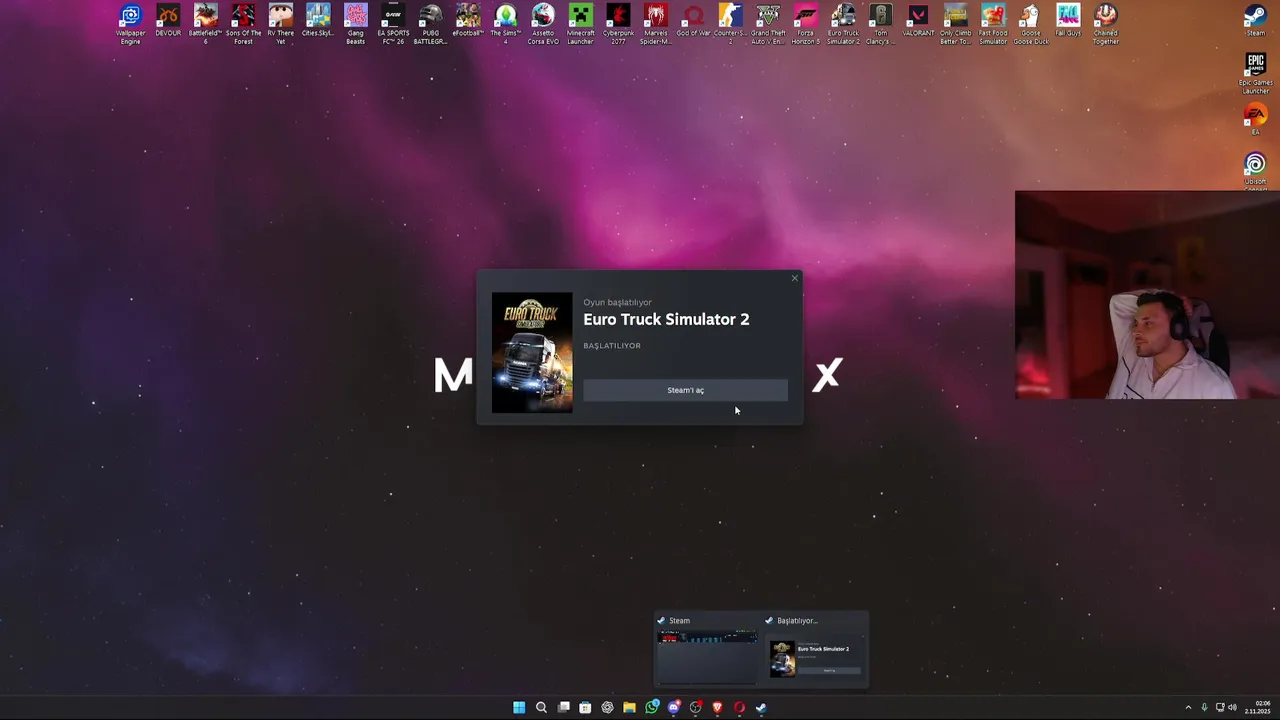Select the Ubisoft Connect desktop icon
1280x720 pixels.
click(x=1255, y=170)
